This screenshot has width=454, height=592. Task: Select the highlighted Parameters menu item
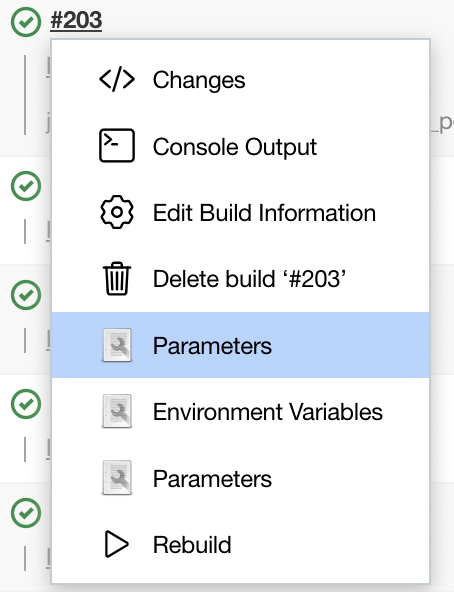coord(241,345)
